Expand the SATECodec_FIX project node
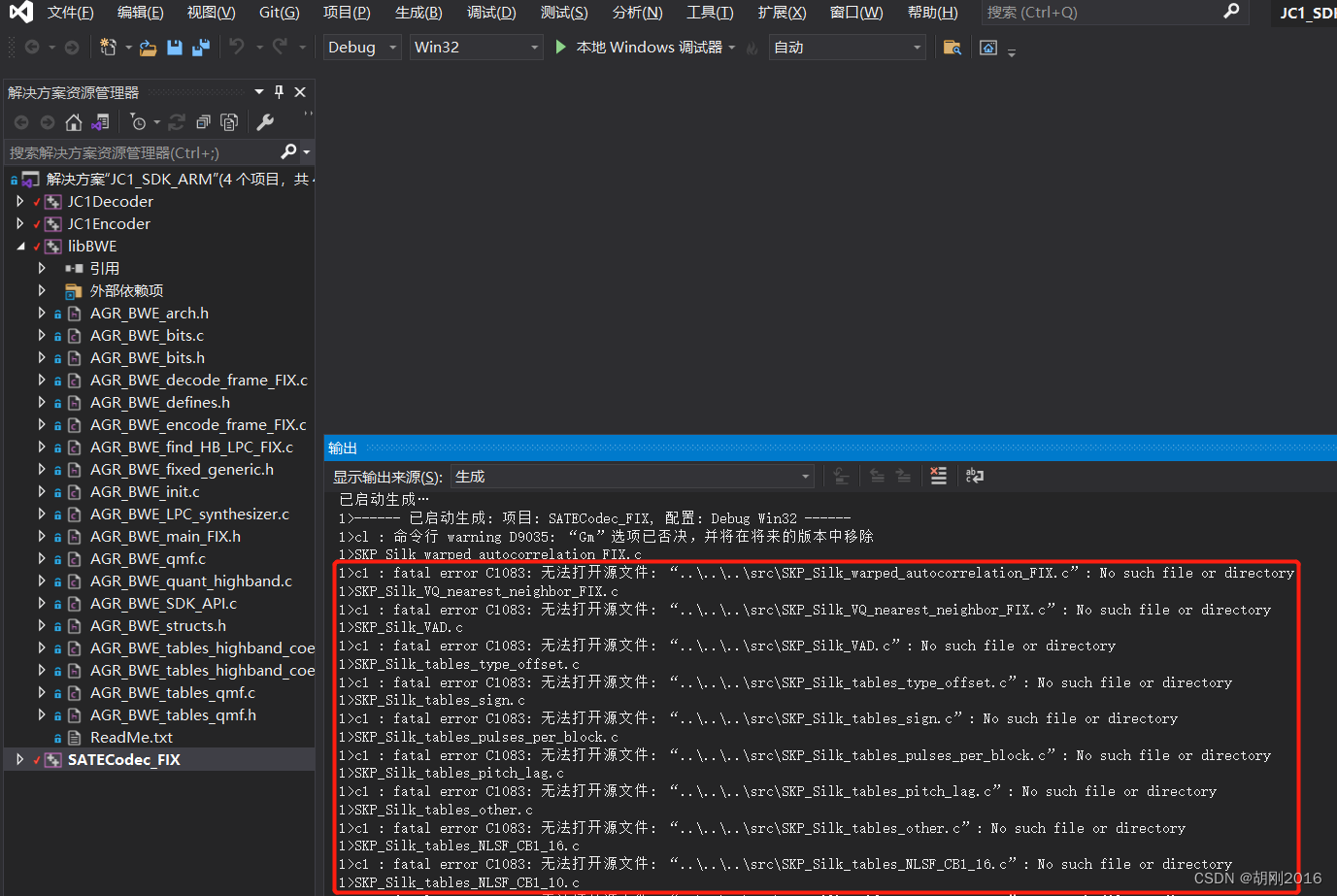1337x896 pixels. tap(19, 759)
